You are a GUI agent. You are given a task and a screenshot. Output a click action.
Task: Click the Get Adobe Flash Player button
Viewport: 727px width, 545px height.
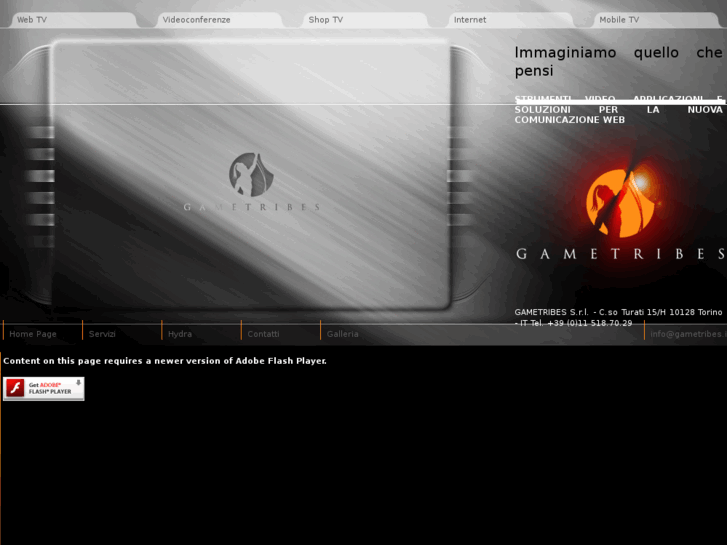click(x=44, y=388)
